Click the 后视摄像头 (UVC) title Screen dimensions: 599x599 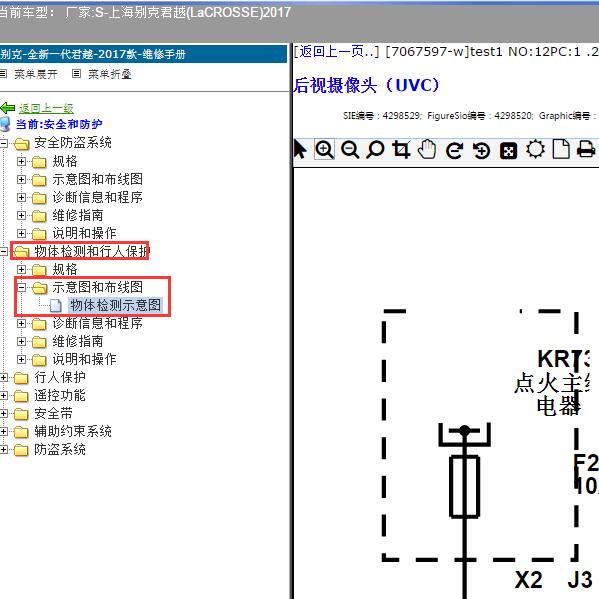tap(366, 85)
